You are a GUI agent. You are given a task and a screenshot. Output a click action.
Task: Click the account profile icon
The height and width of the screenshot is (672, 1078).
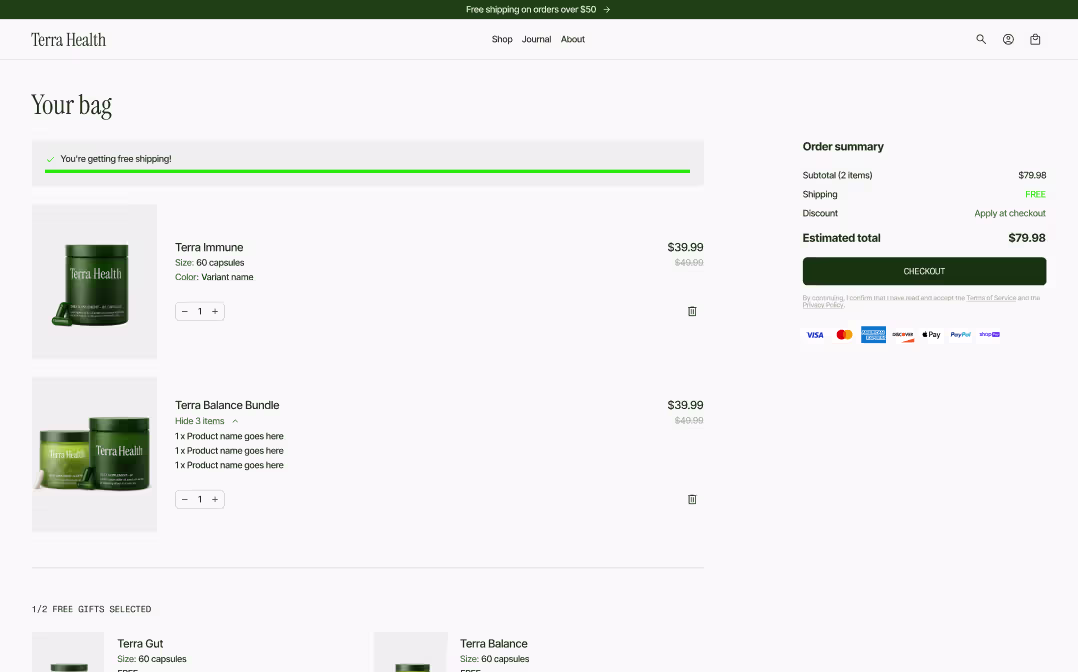pos(1008,39)
